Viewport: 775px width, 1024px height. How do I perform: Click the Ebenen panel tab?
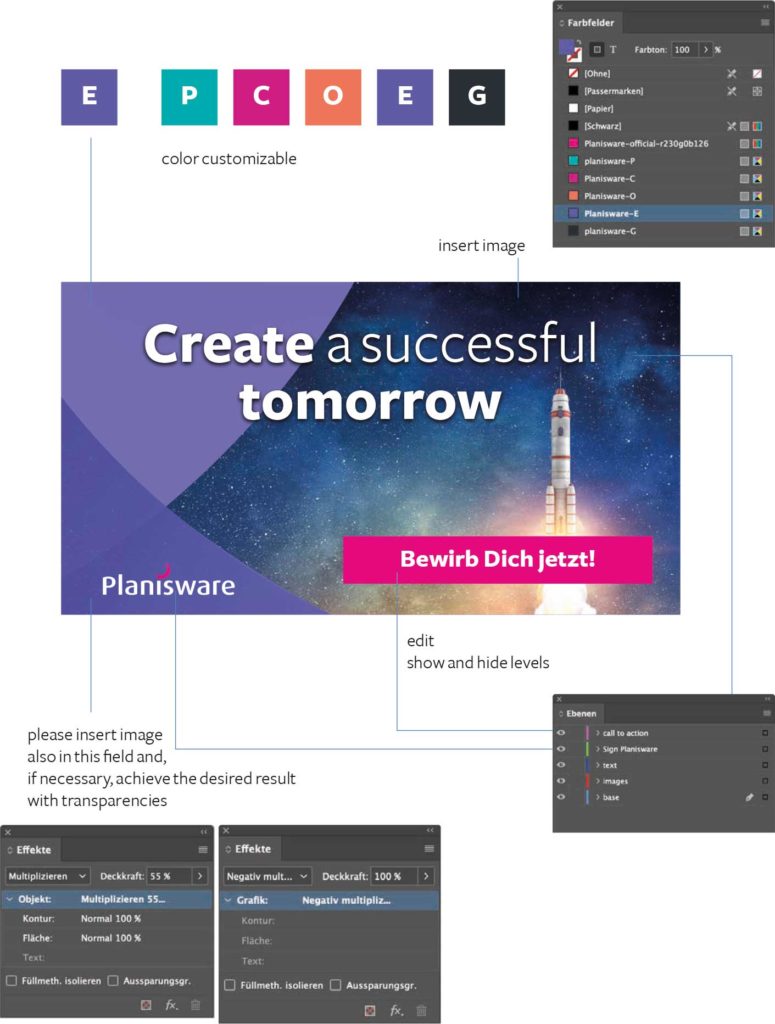click(580, 713)
